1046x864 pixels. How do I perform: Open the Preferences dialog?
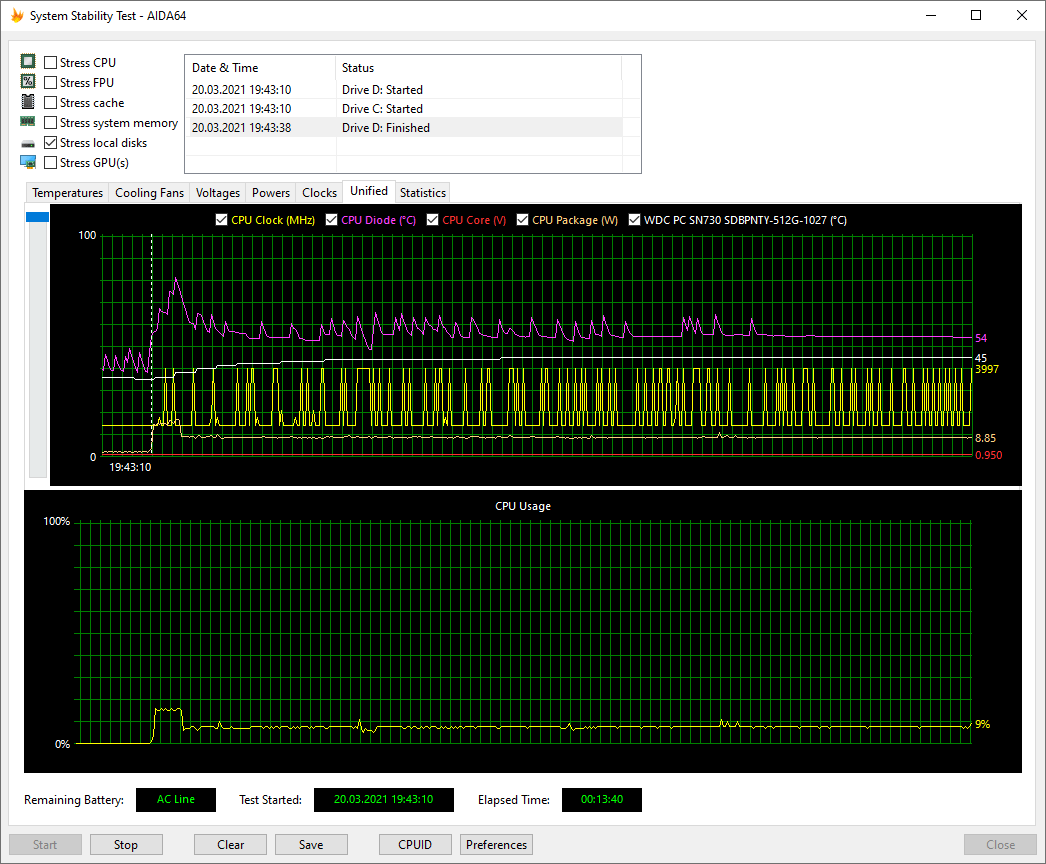pos(496,845)
